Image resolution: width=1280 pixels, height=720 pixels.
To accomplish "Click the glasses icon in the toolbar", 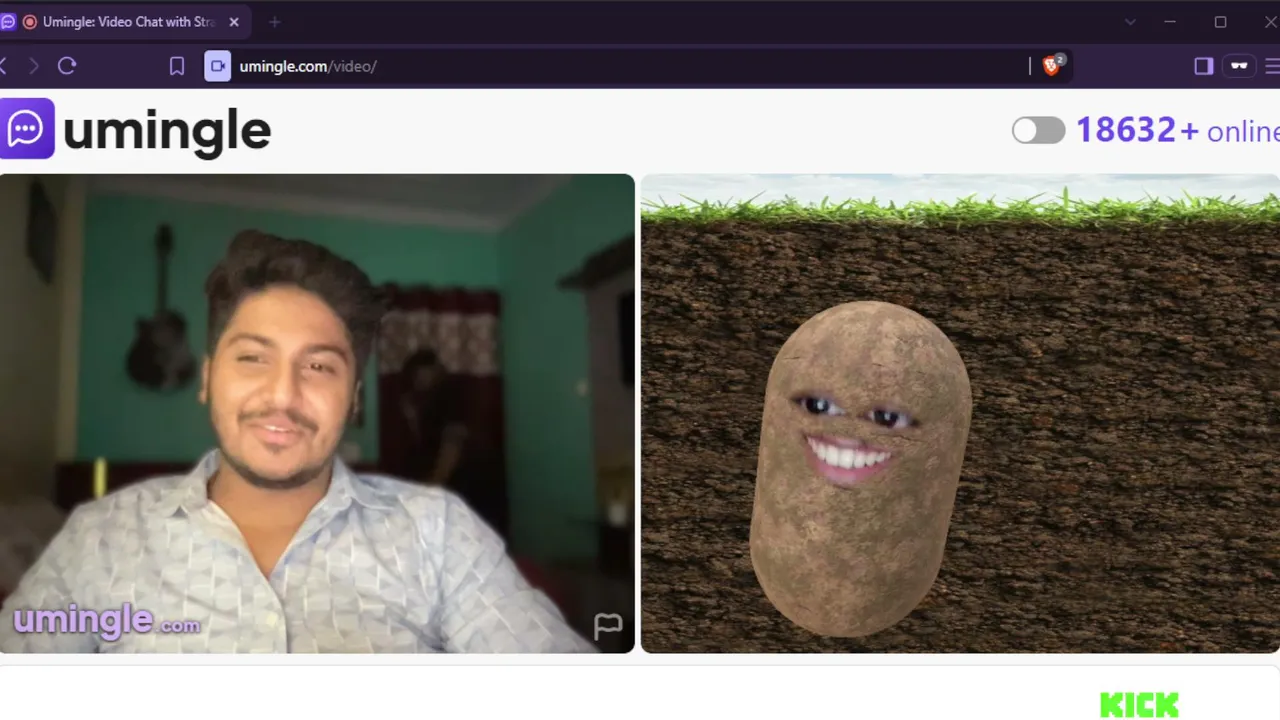I will [x=1240, y=66].
